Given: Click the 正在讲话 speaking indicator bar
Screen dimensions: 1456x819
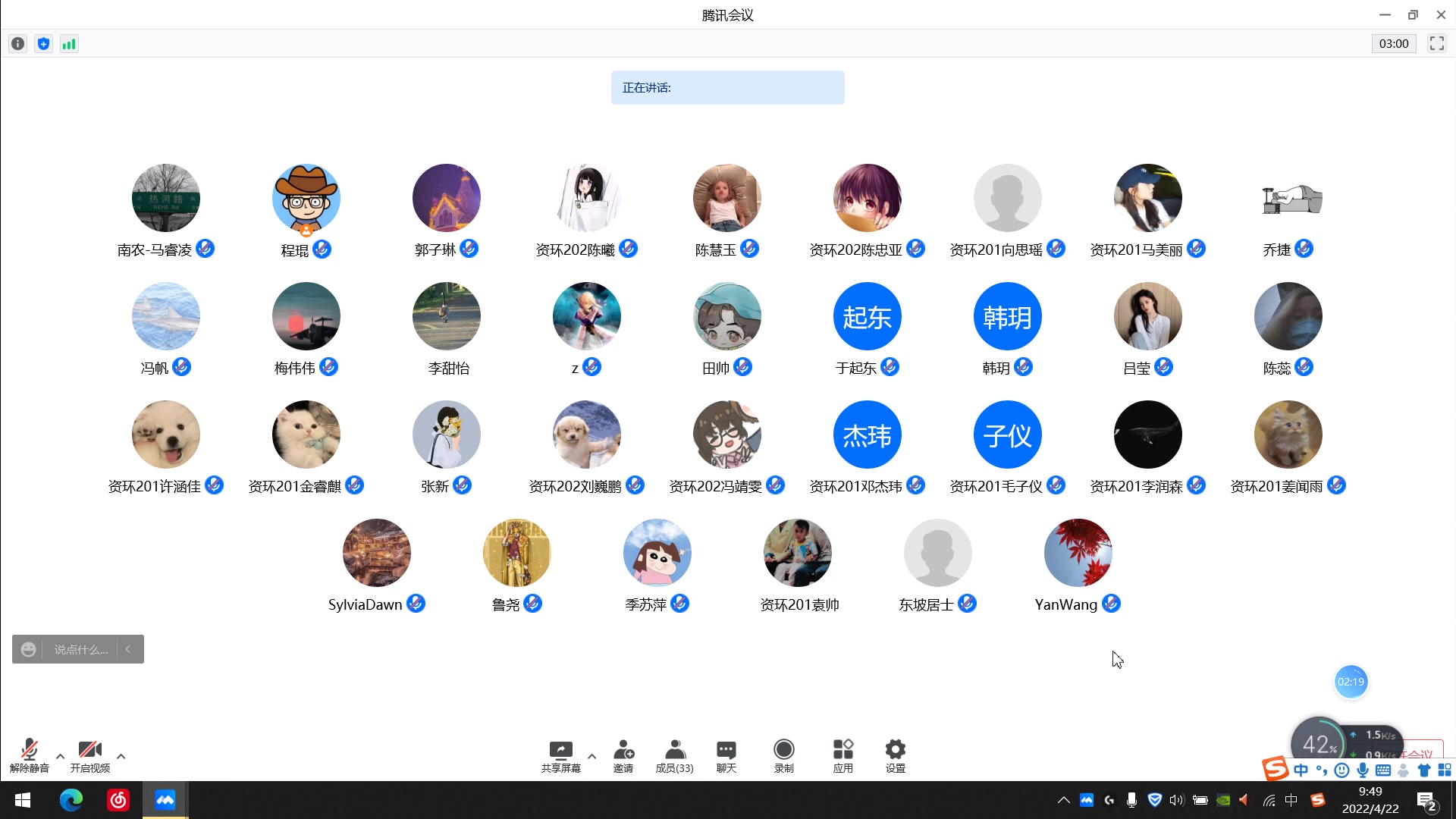Looking at the screenshot, I should pos(727,88).
